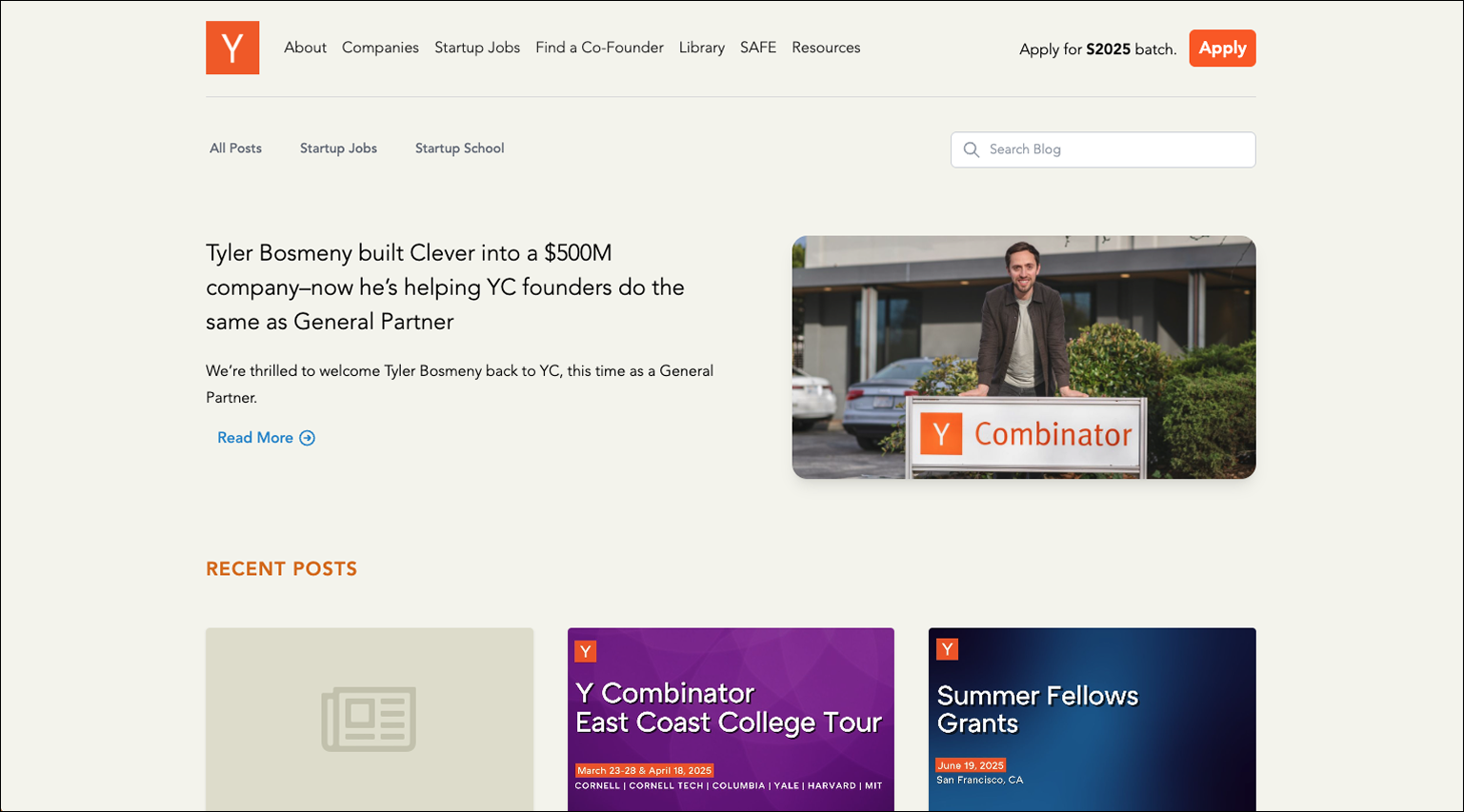Click the small Y logo on College Tour card
This screenshot has height=812, width=1464.
point(585,651)
